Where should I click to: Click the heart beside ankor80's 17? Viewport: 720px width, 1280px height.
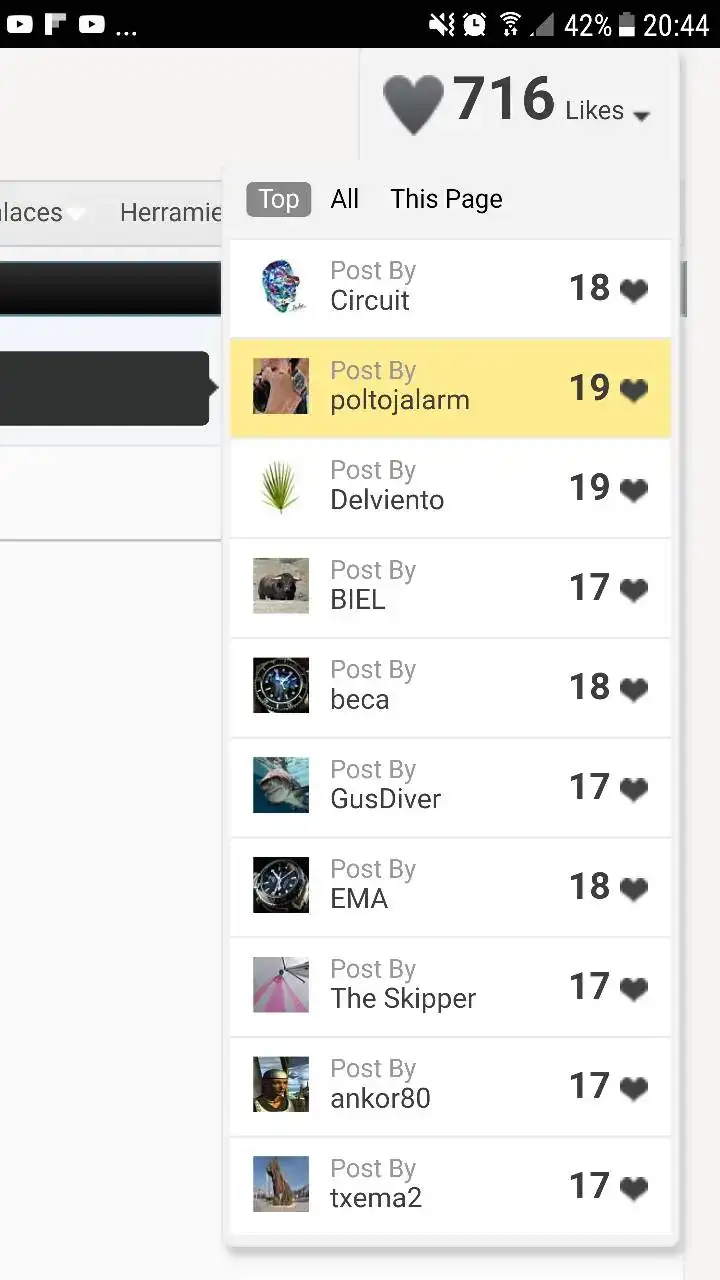tap(634, 1089)
